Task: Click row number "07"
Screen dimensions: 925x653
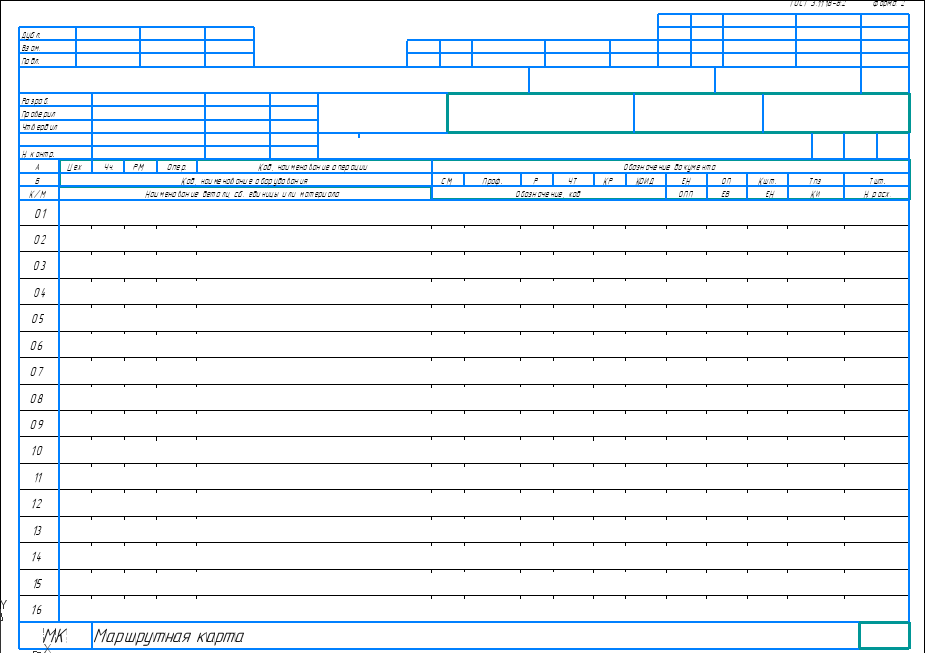Action: (x=37, y=371)
